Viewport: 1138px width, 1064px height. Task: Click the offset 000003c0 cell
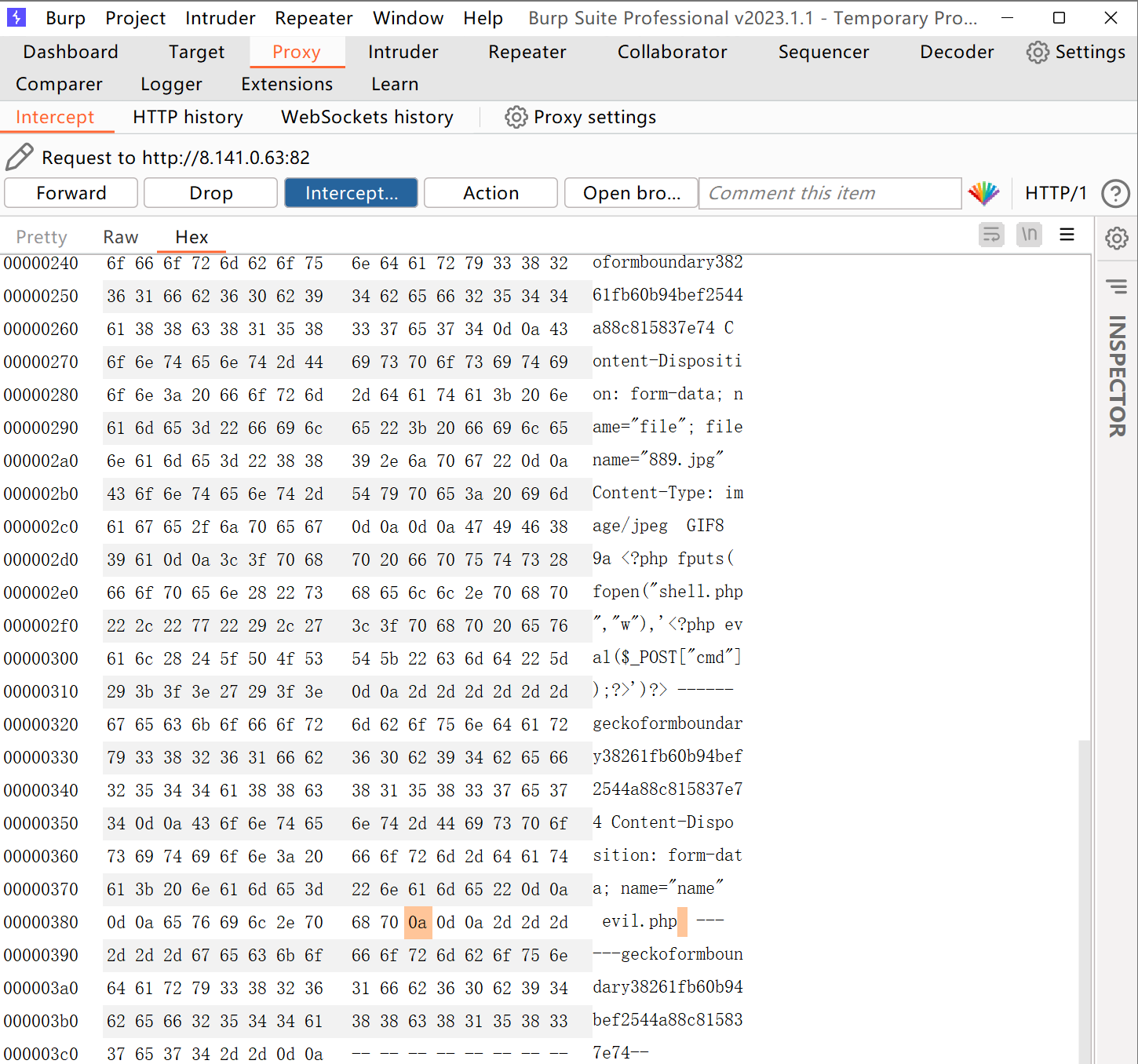42,1054
